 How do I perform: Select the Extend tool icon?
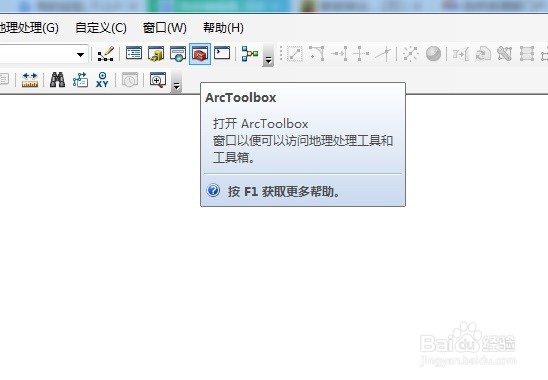pos(339,54)
